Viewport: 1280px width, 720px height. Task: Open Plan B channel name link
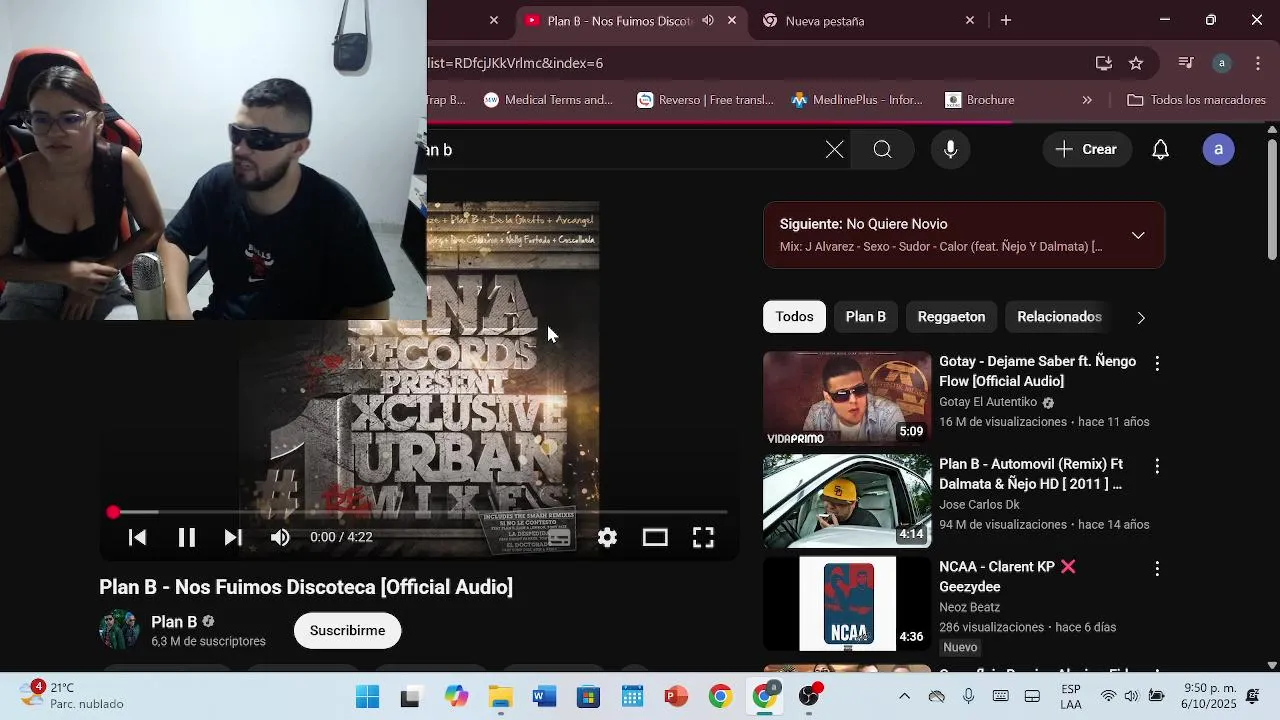point(174,622)
